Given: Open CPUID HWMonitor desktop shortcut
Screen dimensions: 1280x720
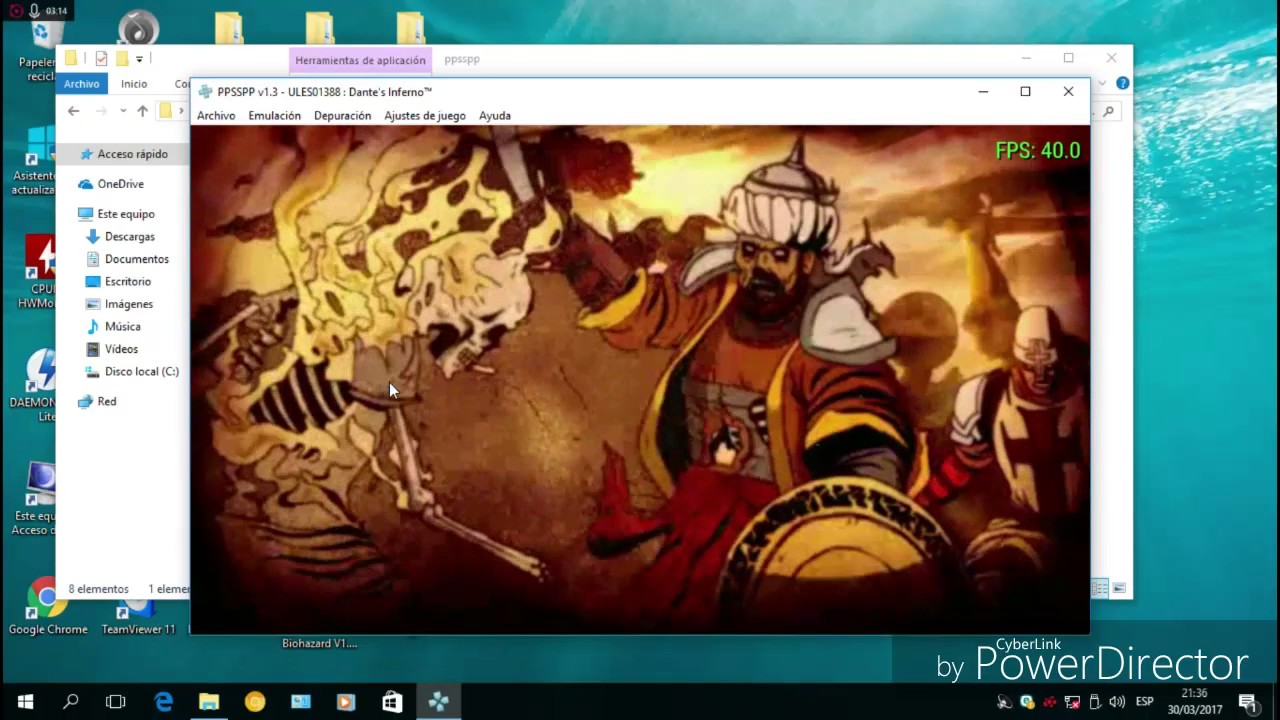Looking at the screenshot, I should pos(38,271).
